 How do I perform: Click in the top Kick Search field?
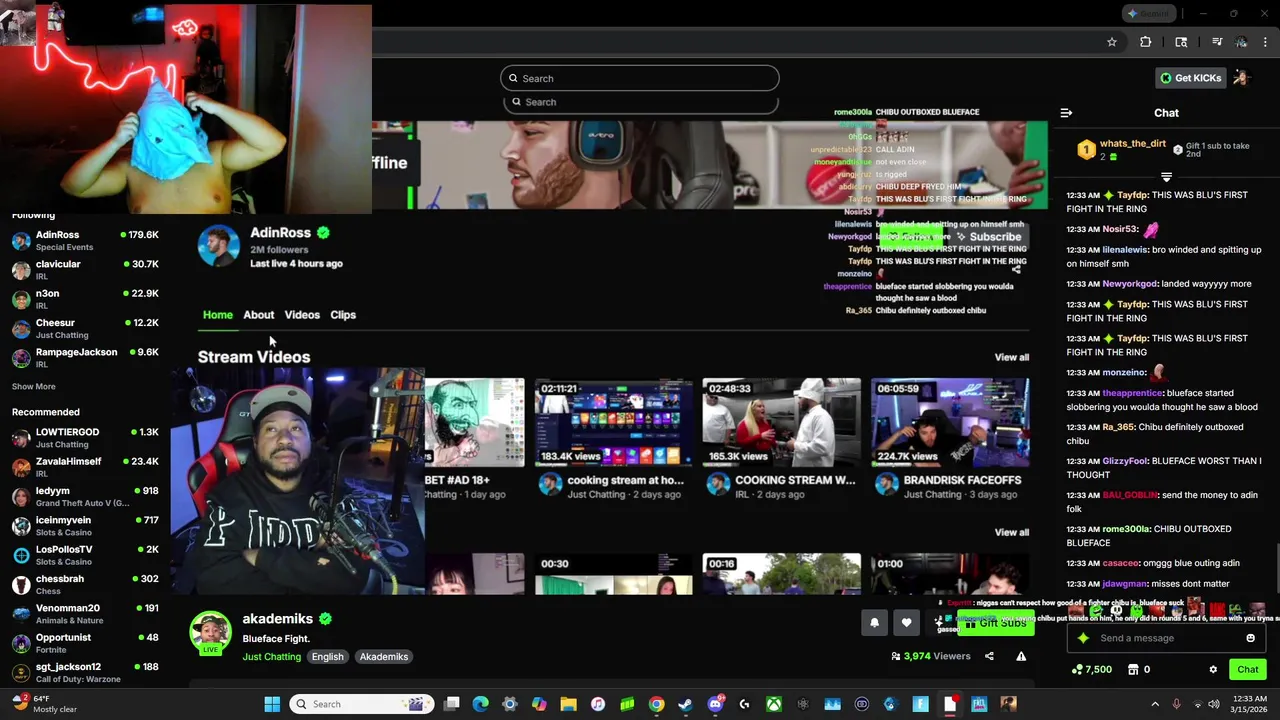coord(639,78)
